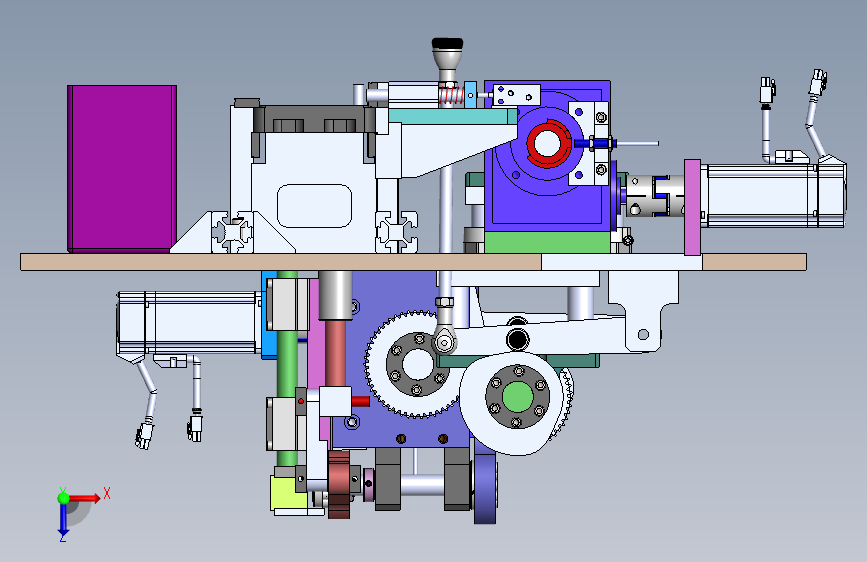The image size is (867, 562).
Task: Click the pink motor mounting plate on right
Action: (692, 207)
